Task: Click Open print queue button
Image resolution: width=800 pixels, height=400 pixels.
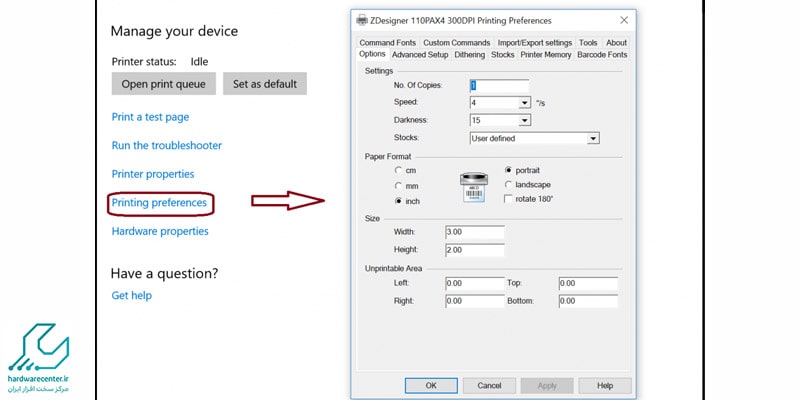Action: [164, 84]
